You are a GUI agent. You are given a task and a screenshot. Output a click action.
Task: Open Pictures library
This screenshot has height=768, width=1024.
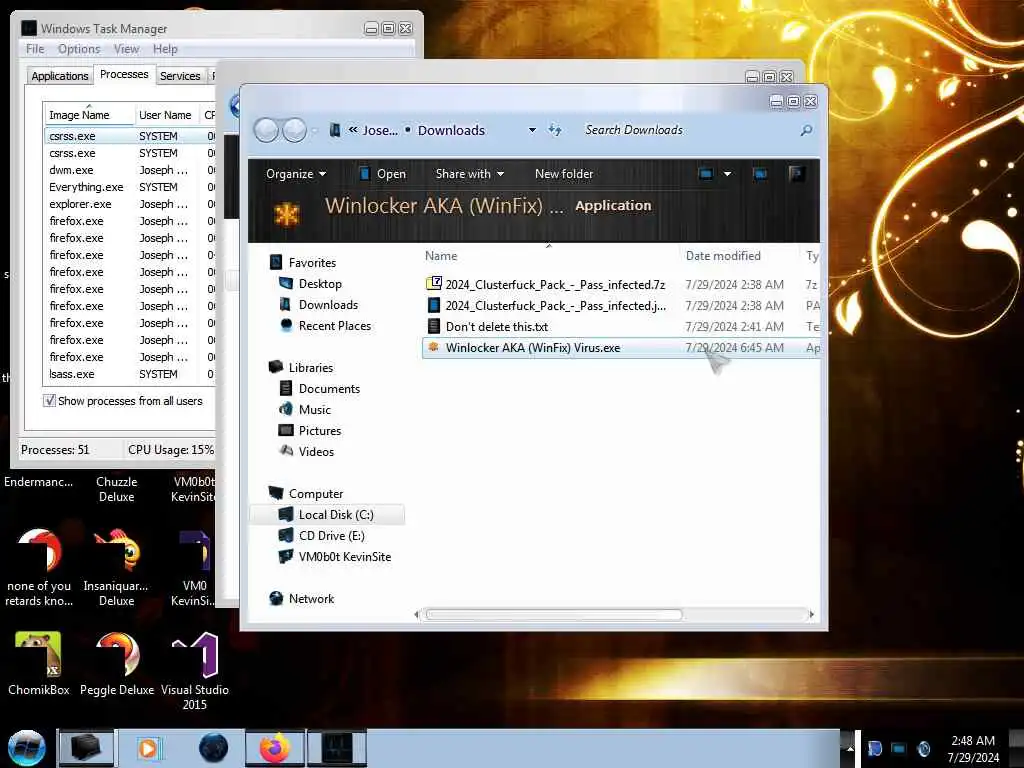[319, 430]
